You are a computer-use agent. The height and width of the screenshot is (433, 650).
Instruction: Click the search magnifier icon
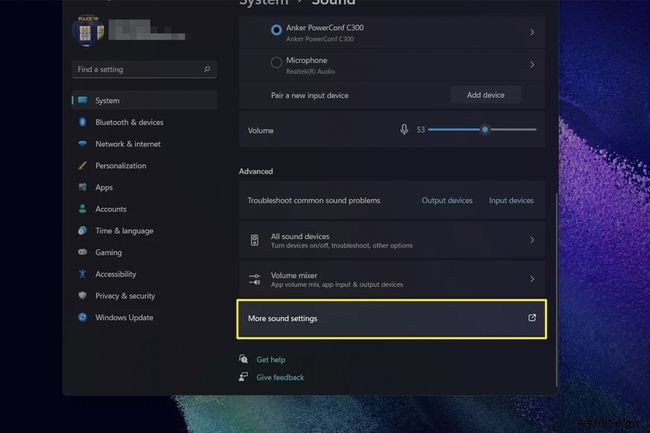207,70
